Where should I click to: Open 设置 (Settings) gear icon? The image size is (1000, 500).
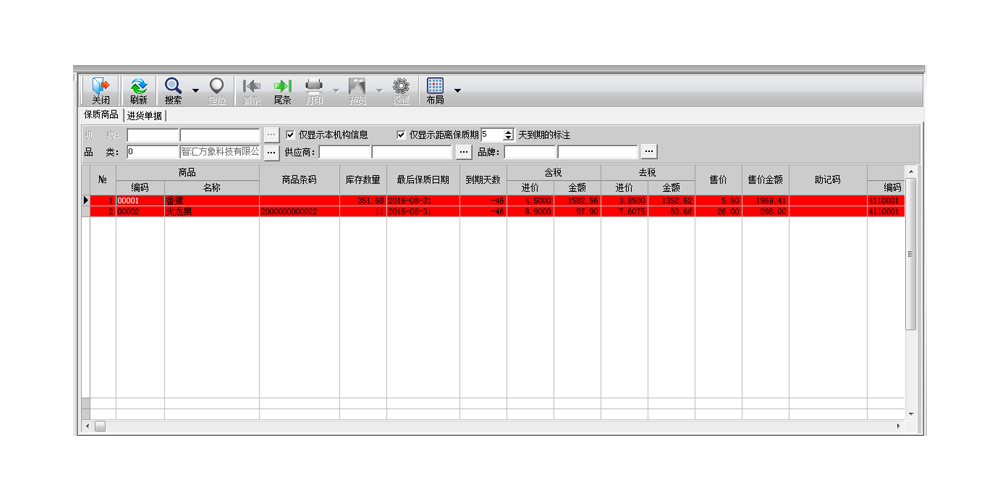pos(401,91)
